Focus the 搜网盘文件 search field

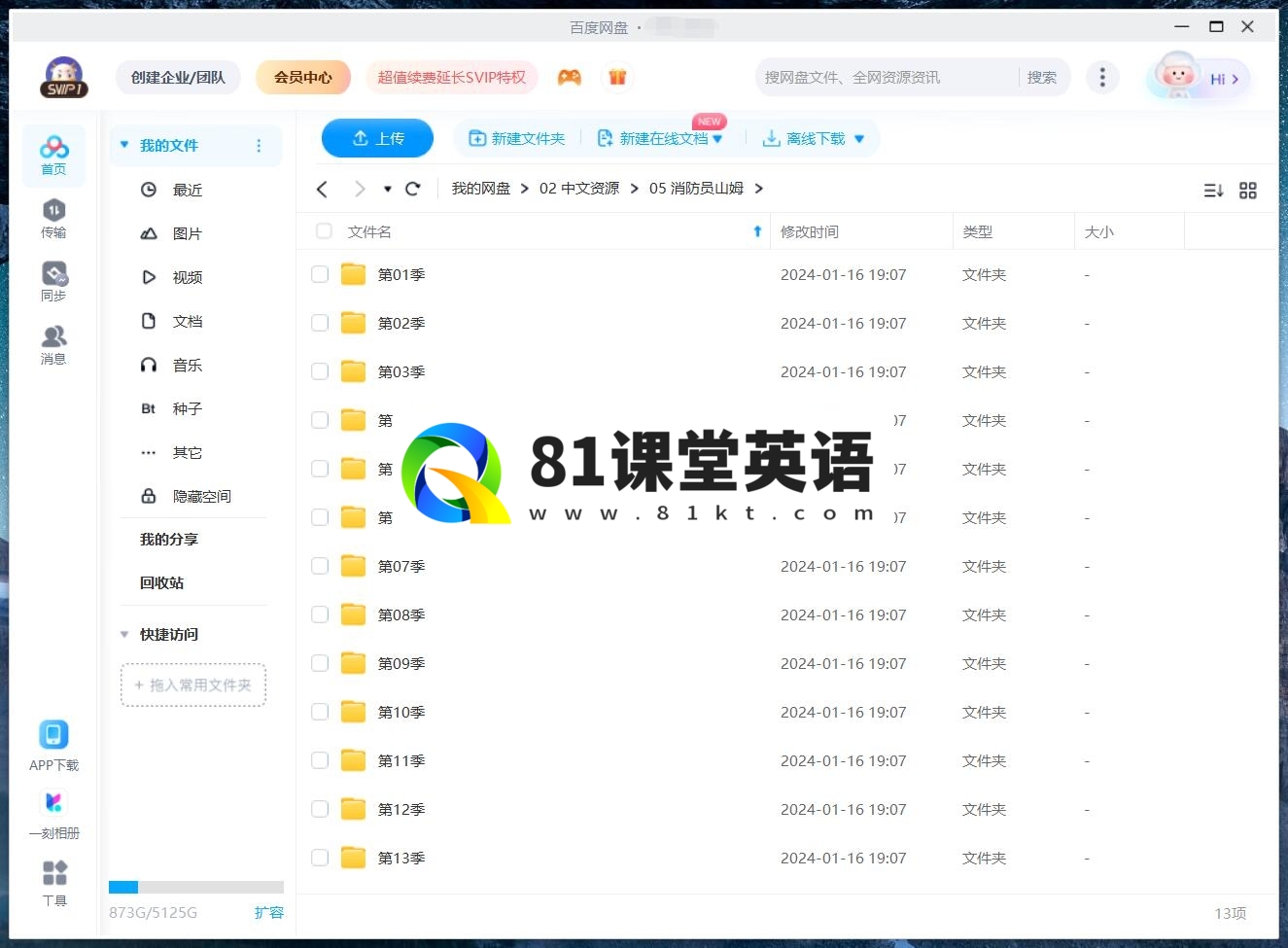coord(887,78)
